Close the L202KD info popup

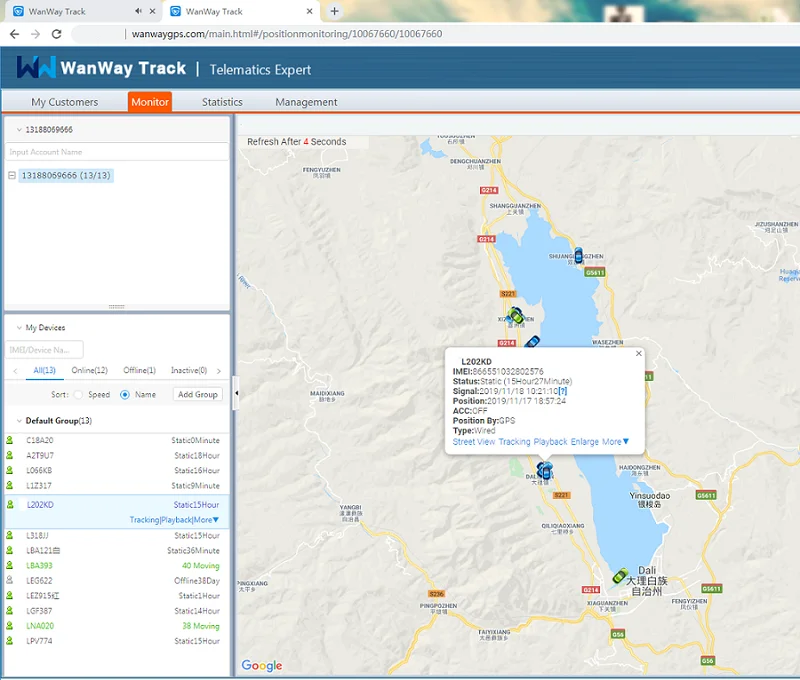pyautogui.click(x=638, y=354)
